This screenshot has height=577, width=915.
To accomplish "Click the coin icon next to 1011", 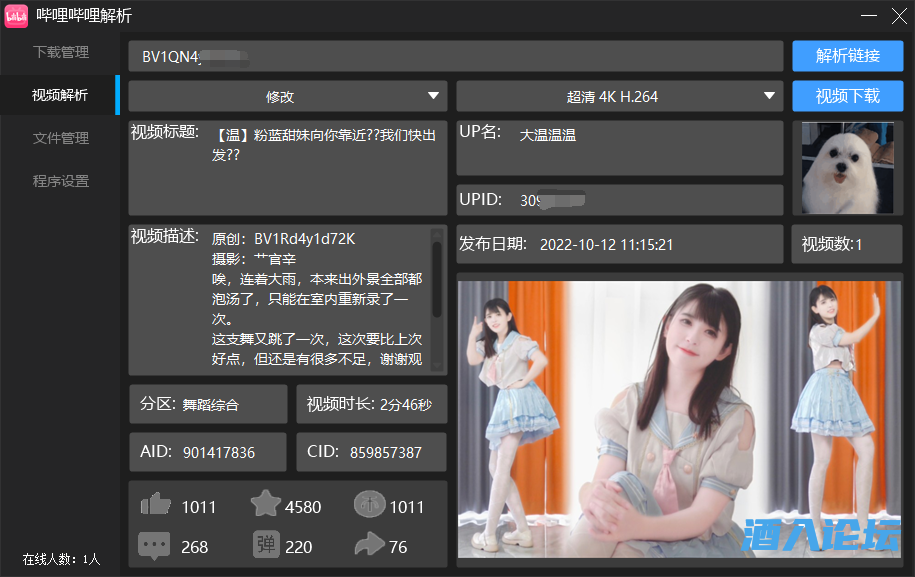I will (369, 505).
